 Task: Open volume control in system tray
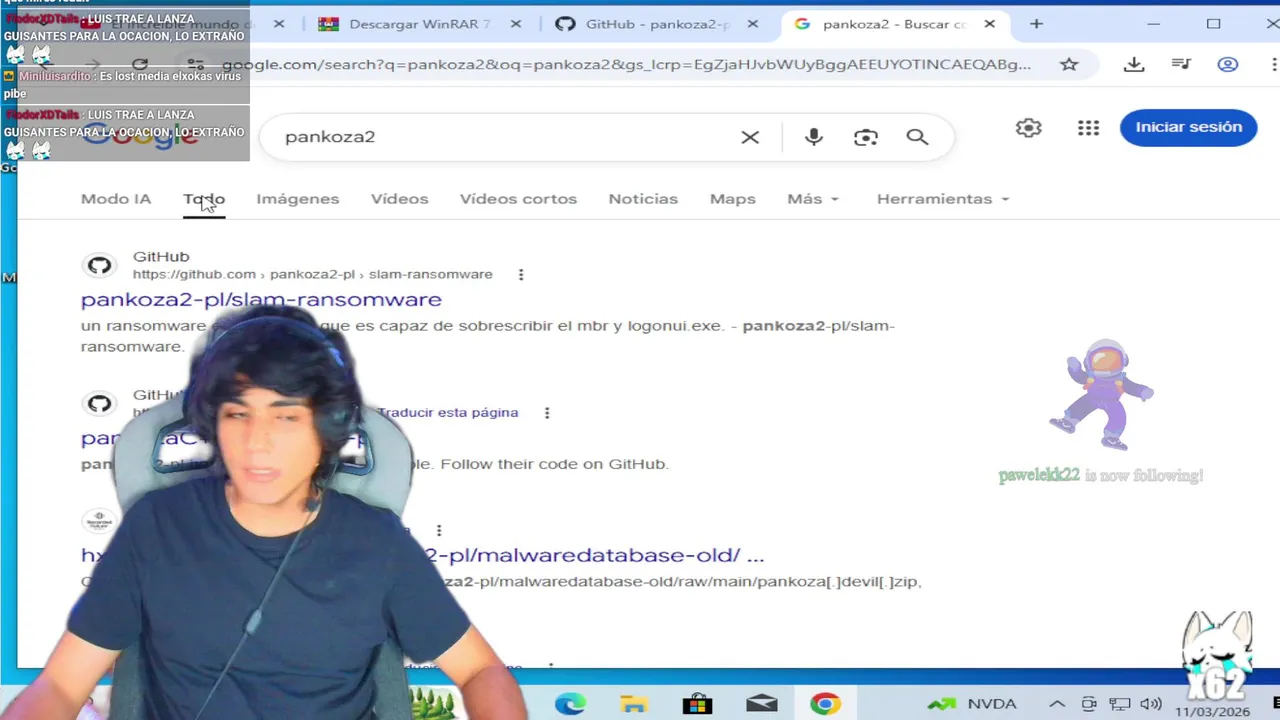(x=1151, y=704)
